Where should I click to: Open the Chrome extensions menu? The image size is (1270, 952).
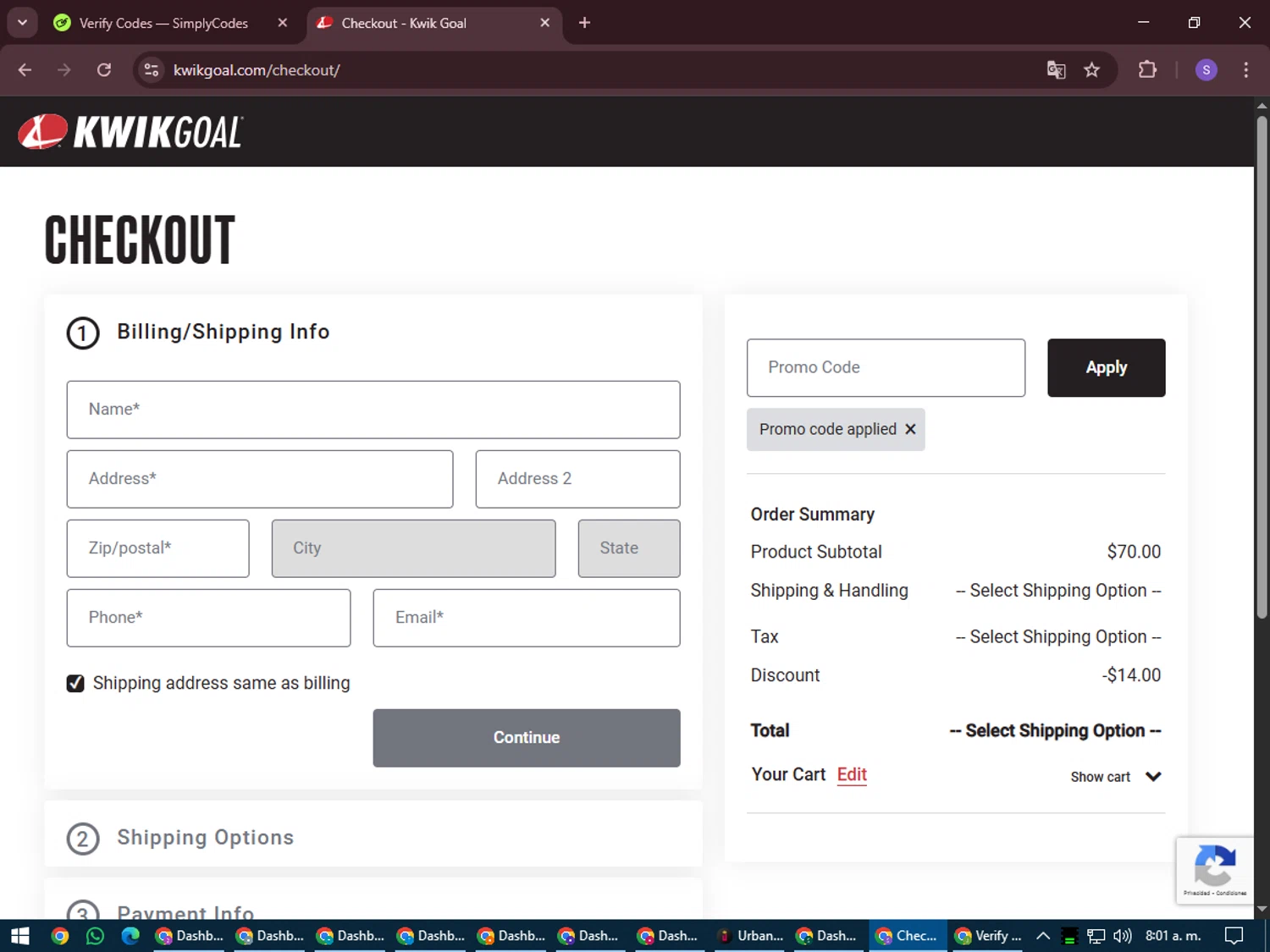pyautogui.click(x=1147, y=70)
